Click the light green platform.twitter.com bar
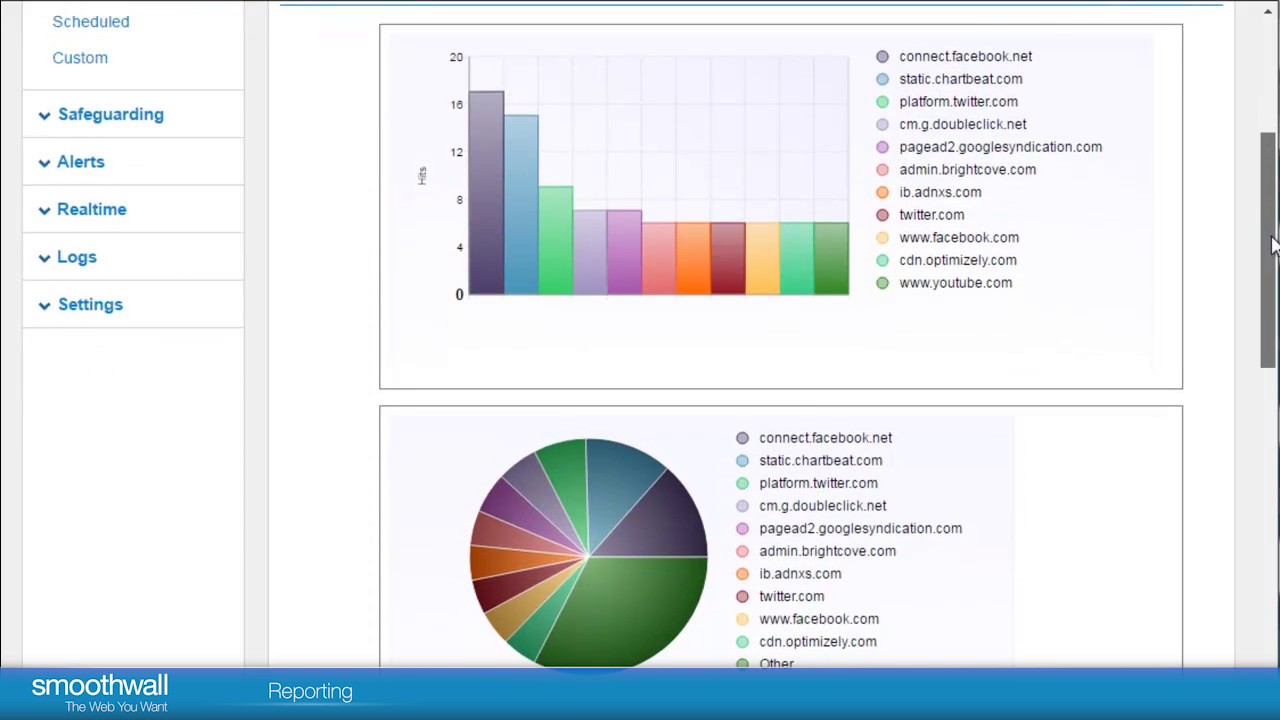The height and width of the screenshot is (720, 1280). pyautogui.click(x=556, y=240)
